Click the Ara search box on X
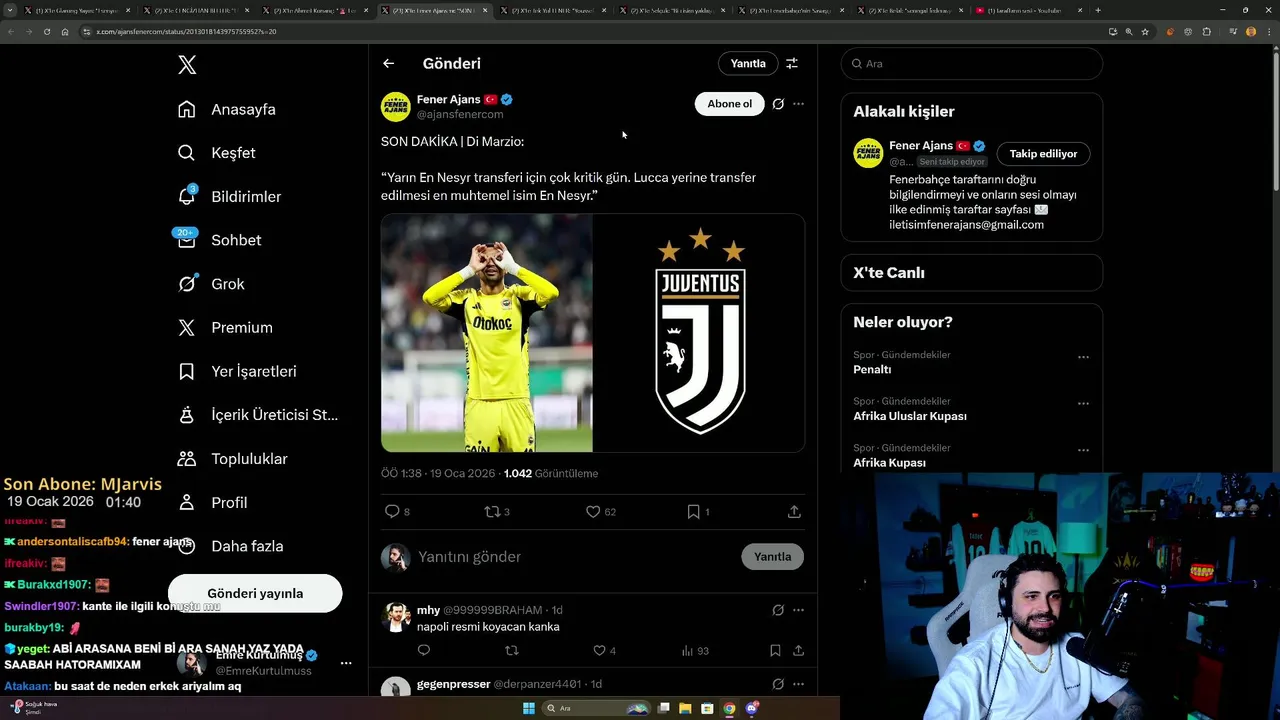The height and width of the screenshot is (720, 1280). (x=971, y=63)
